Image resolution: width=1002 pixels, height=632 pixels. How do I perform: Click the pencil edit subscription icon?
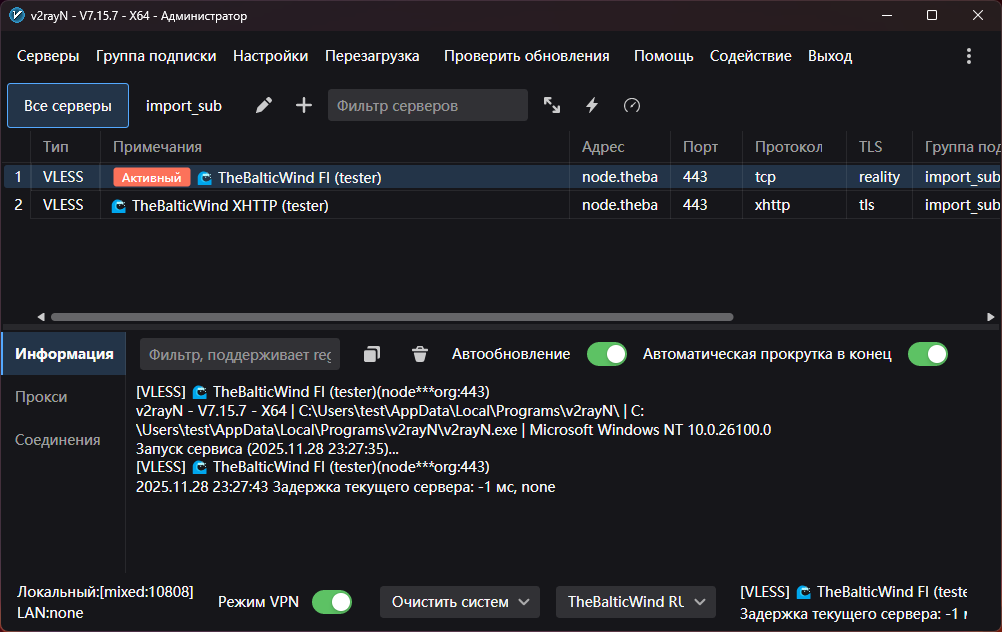click(264, 105)
